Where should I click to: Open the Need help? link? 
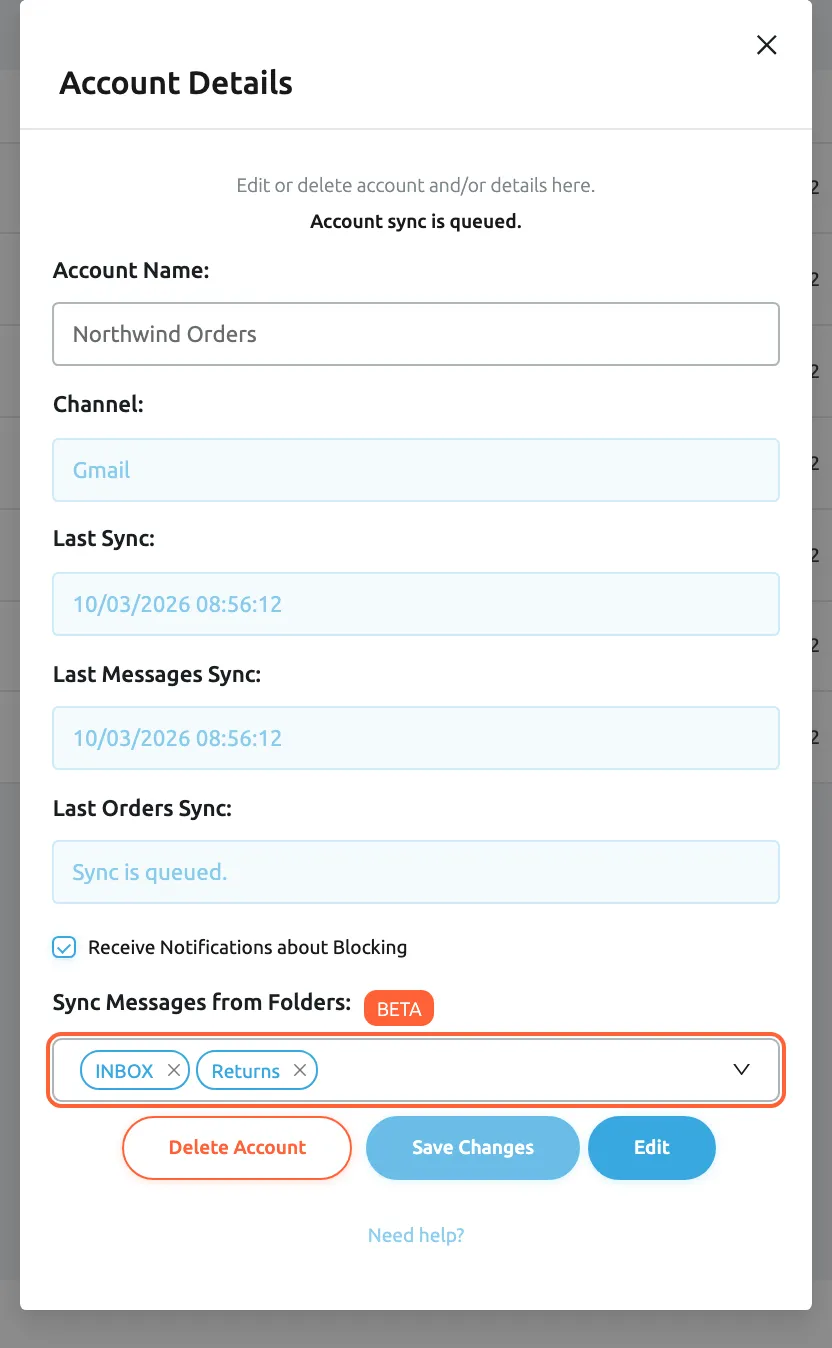(x=416, y=1235)
